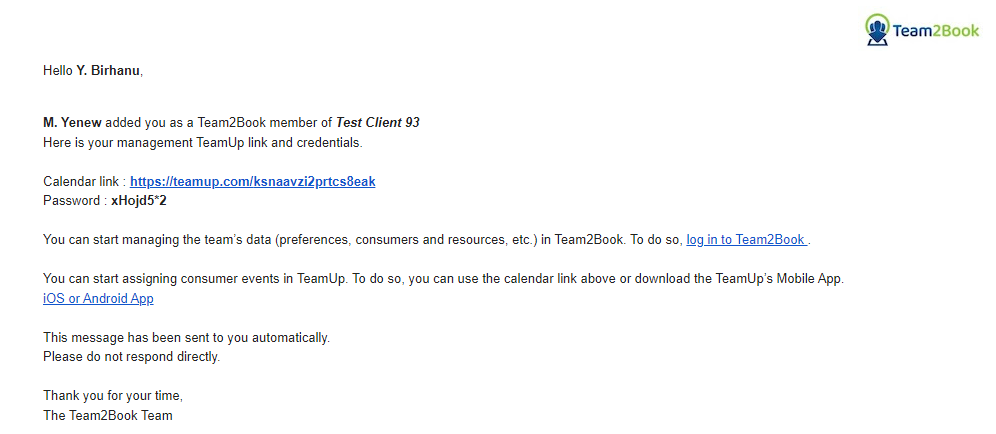Screen dimensions: 996x434
Task: Click the 'Here is your management TeamUp link' line
Action: (203, 143)
